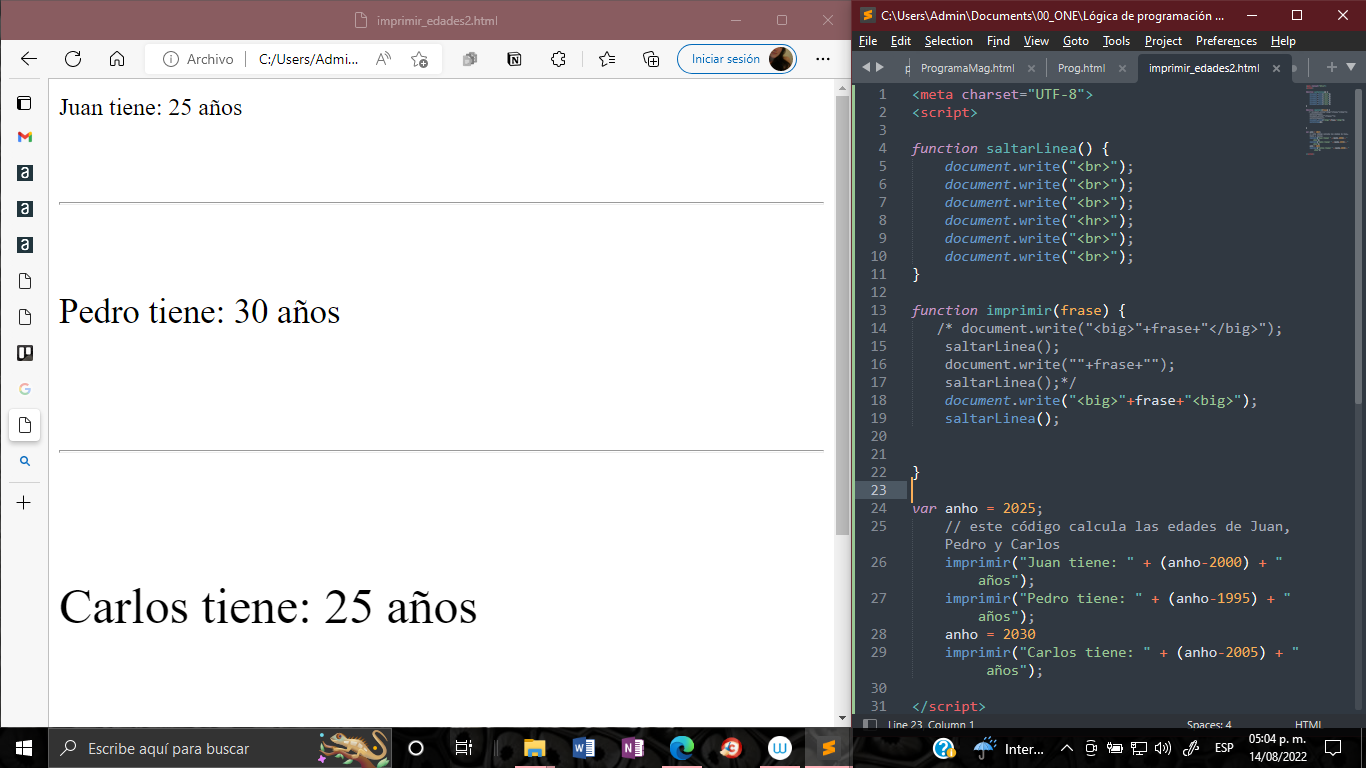Open the Help menu in Sublime
The height and width of the screenshot is (768, 1366).
tap(1283, 41)
